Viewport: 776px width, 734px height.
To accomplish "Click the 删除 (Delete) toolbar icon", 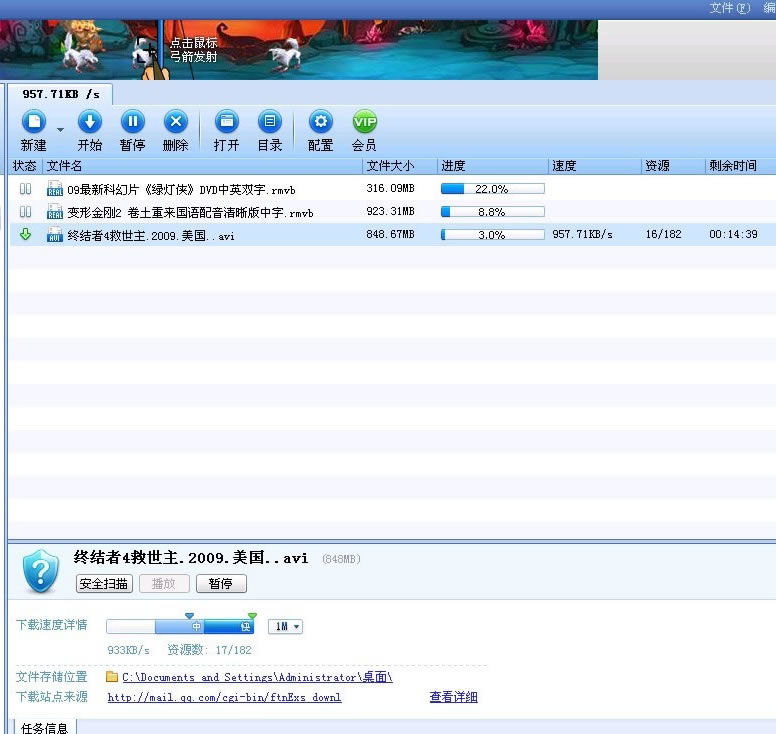I will pyautogui.click(x=175, y=122).
